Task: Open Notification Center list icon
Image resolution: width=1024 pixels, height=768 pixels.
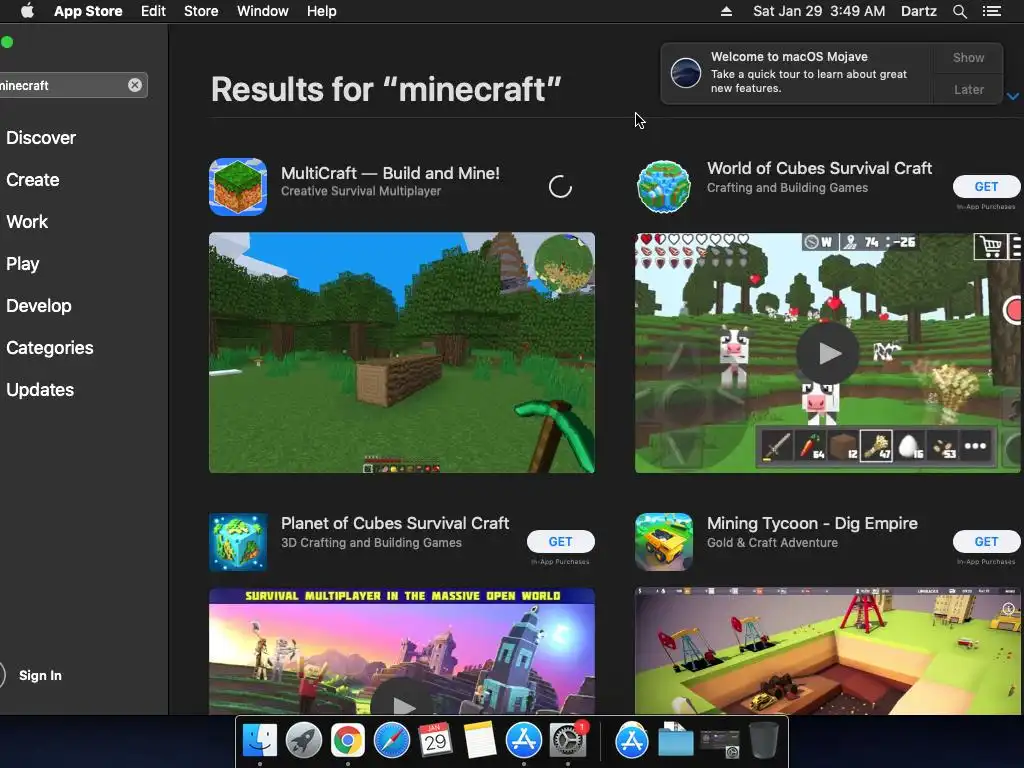Action: coord(991,11)
